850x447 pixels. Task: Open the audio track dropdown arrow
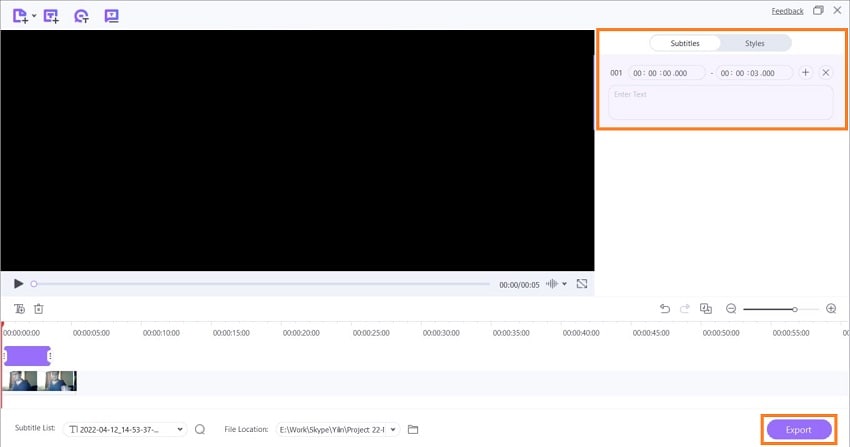564,284
